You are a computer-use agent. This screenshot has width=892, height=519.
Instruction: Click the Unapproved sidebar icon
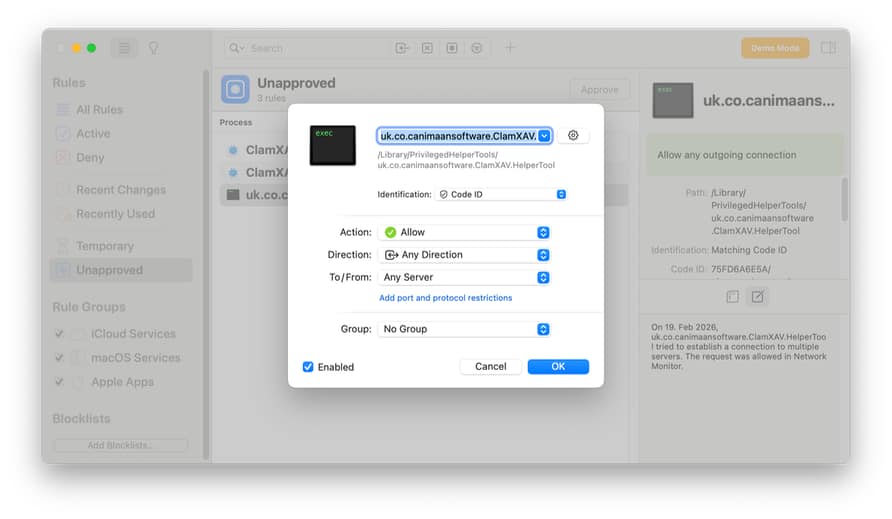(63, 270)
